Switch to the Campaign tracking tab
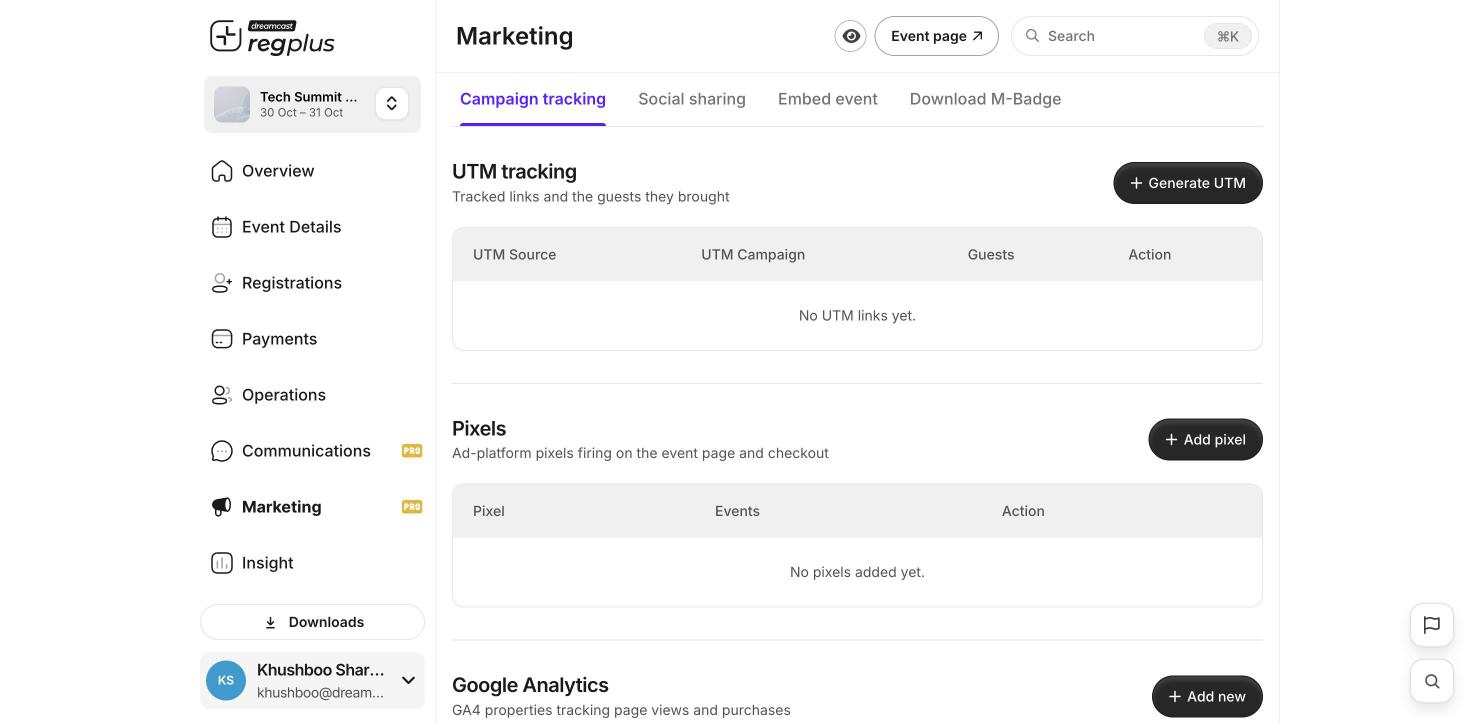This screenshot has height=723, width=1470. [x=533, y=99]
